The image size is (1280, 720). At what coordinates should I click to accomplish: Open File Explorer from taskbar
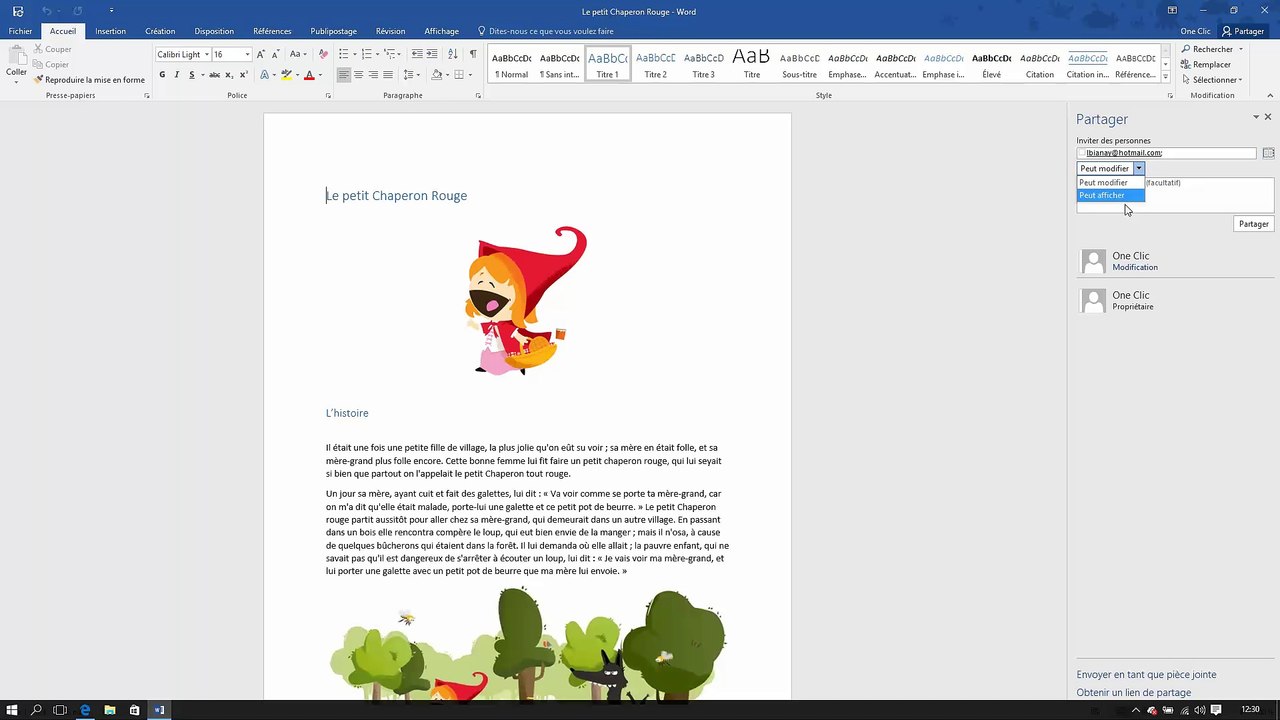click(x=110, y=710)
